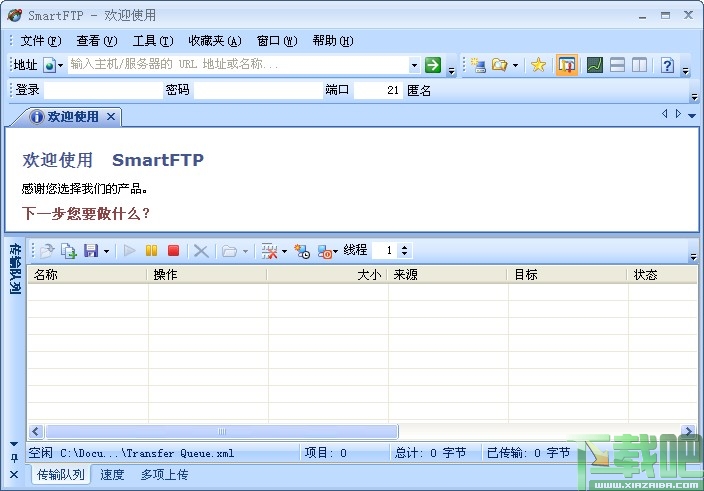704x491 pixels.
Task: Expand address toolbar overflow options
Action: (x=451, y=70)
